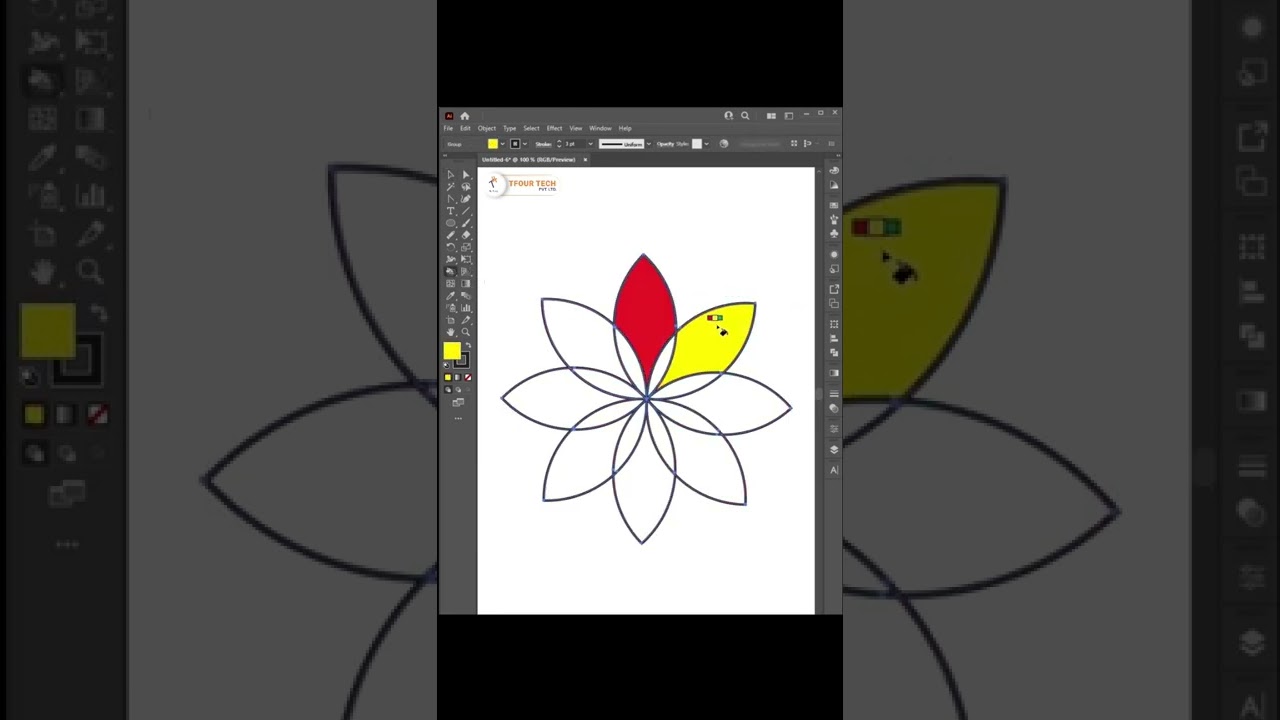Select the Gradient tool in toolbar

click(466, 283)
